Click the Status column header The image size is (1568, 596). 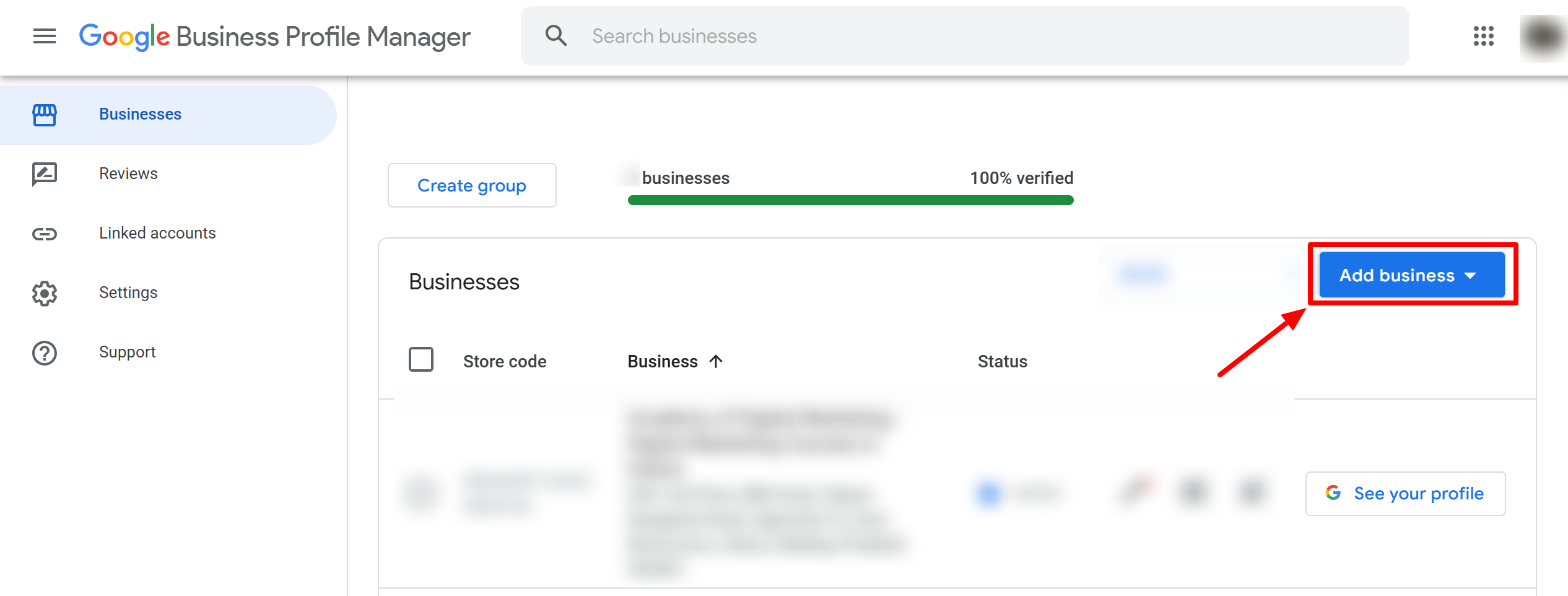tap(1002, 361)
